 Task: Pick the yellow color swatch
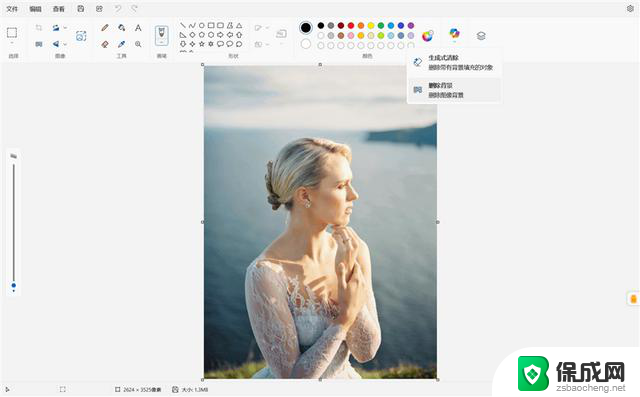[371, 26]
